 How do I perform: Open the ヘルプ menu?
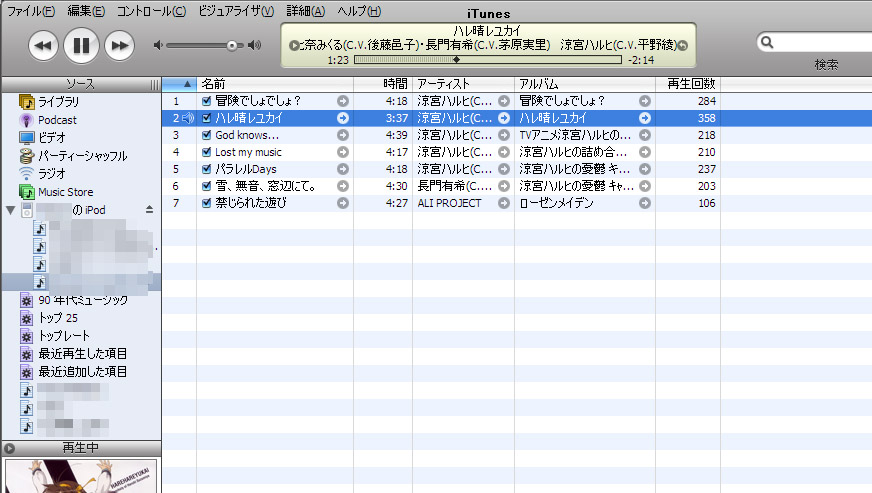click(x=359, y=11)
